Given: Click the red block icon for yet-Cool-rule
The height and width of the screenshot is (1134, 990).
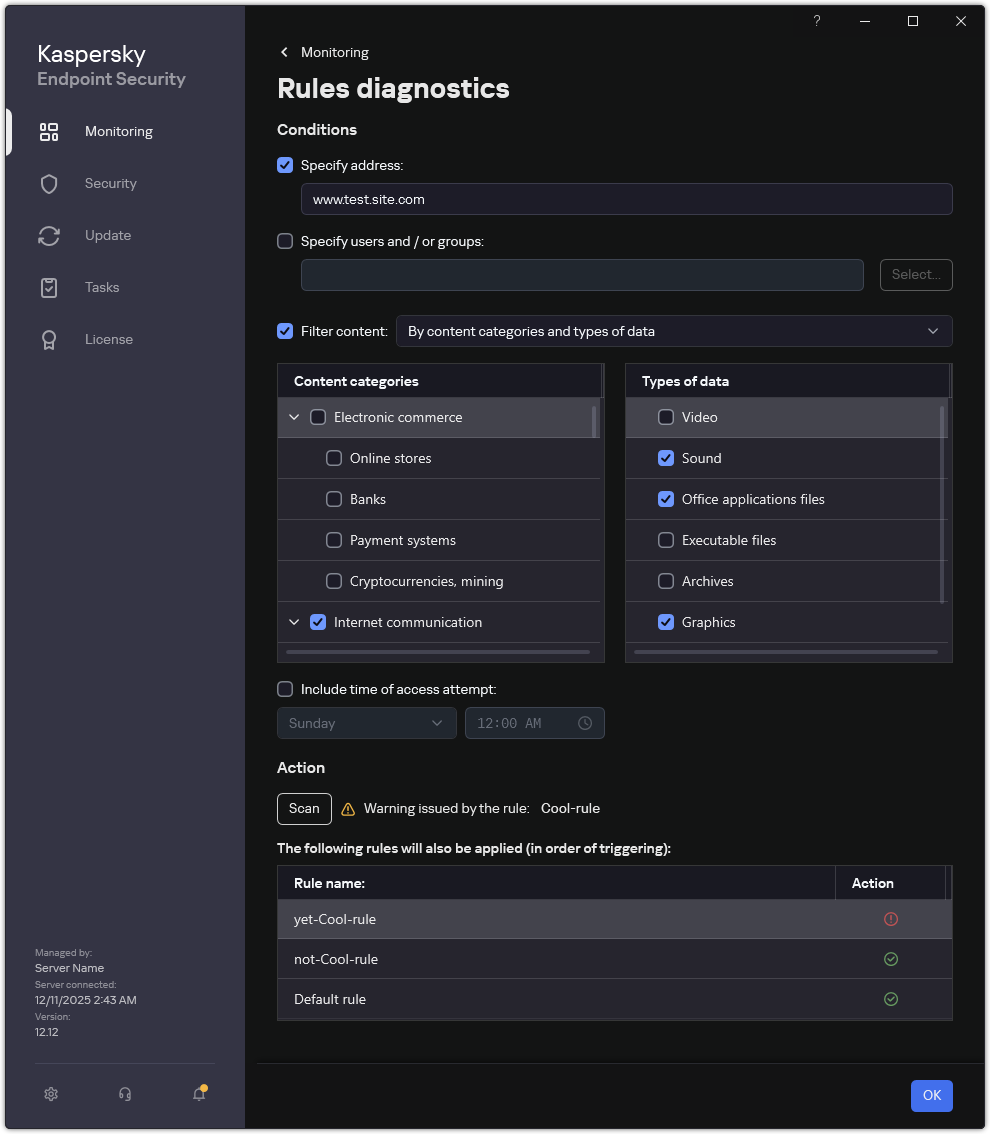Looking at the screenshot, I should coord(891,919).
